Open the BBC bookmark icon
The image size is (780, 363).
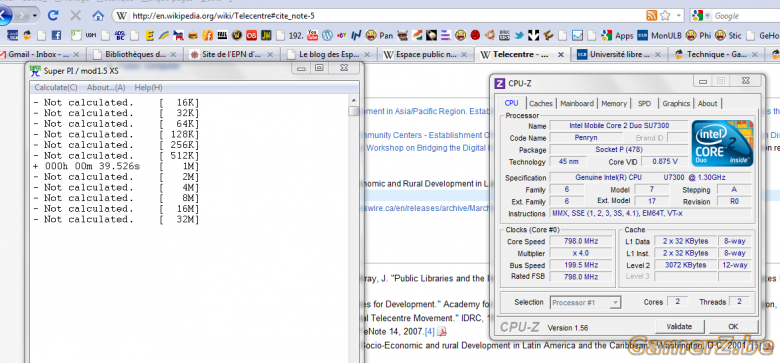[504, 35]
